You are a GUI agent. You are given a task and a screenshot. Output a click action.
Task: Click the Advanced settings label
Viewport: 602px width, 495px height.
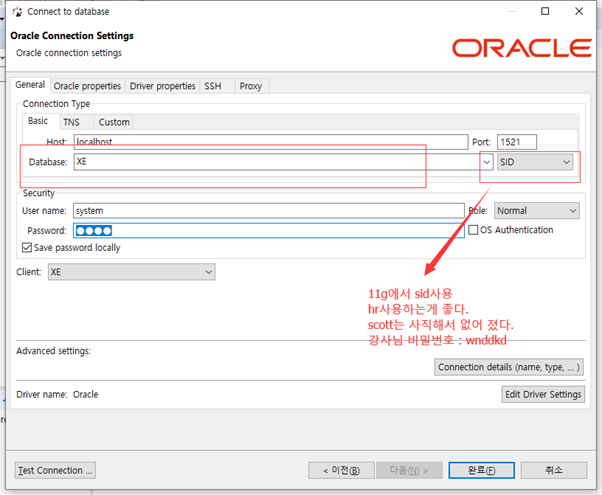point(53,351)
